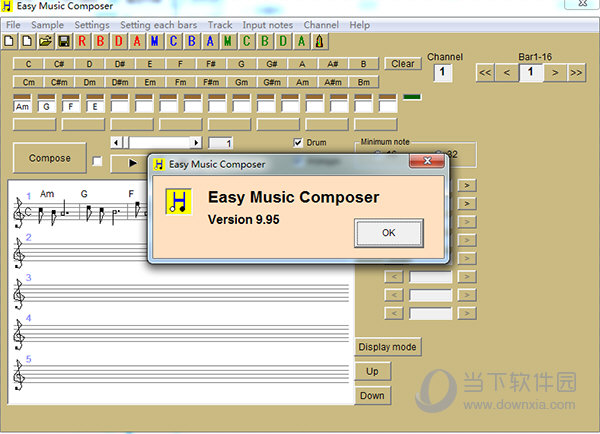Select the chord slot containing E
Image resolution: width=600 pixels, height=434 pixels.
[95, 107]
